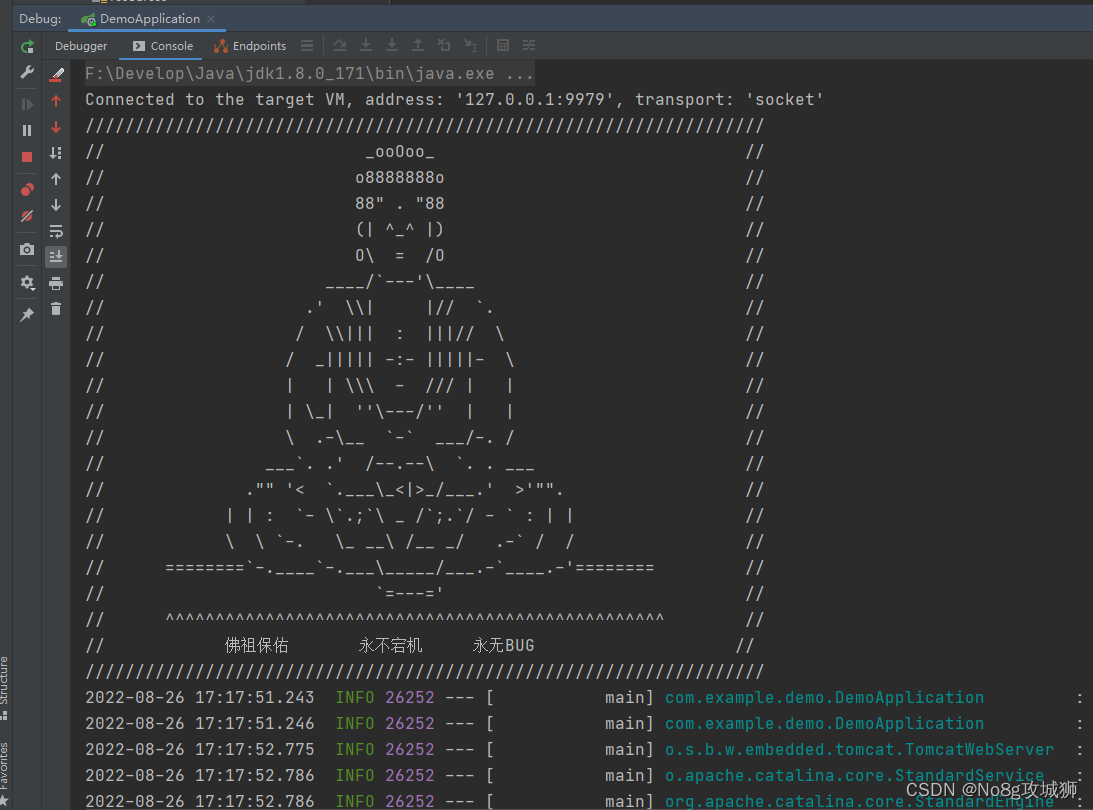
Task: Print console output with printer icon
Action: (56, 283)
